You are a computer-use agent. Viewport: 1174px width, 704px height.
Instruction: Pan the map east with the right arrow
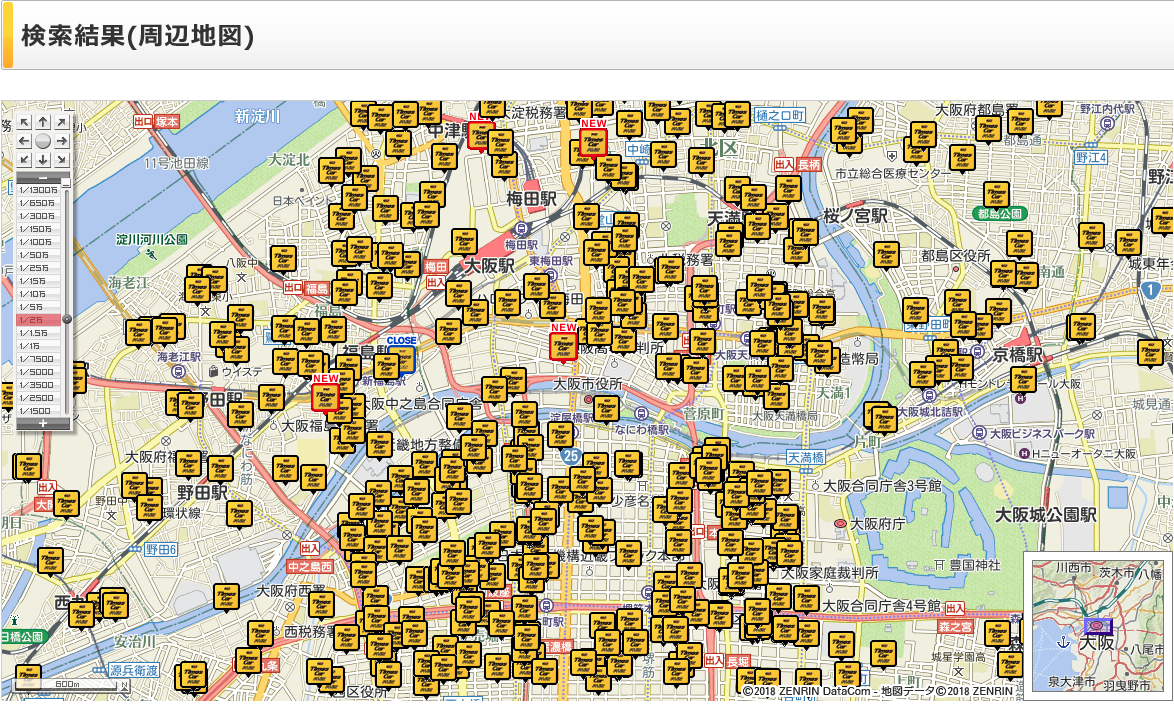point(61,141)
